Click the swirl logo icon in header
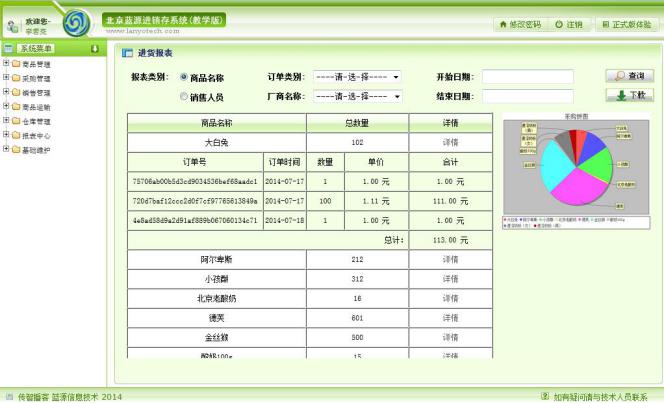The image size is (664, 403). [x=76, y=23]
